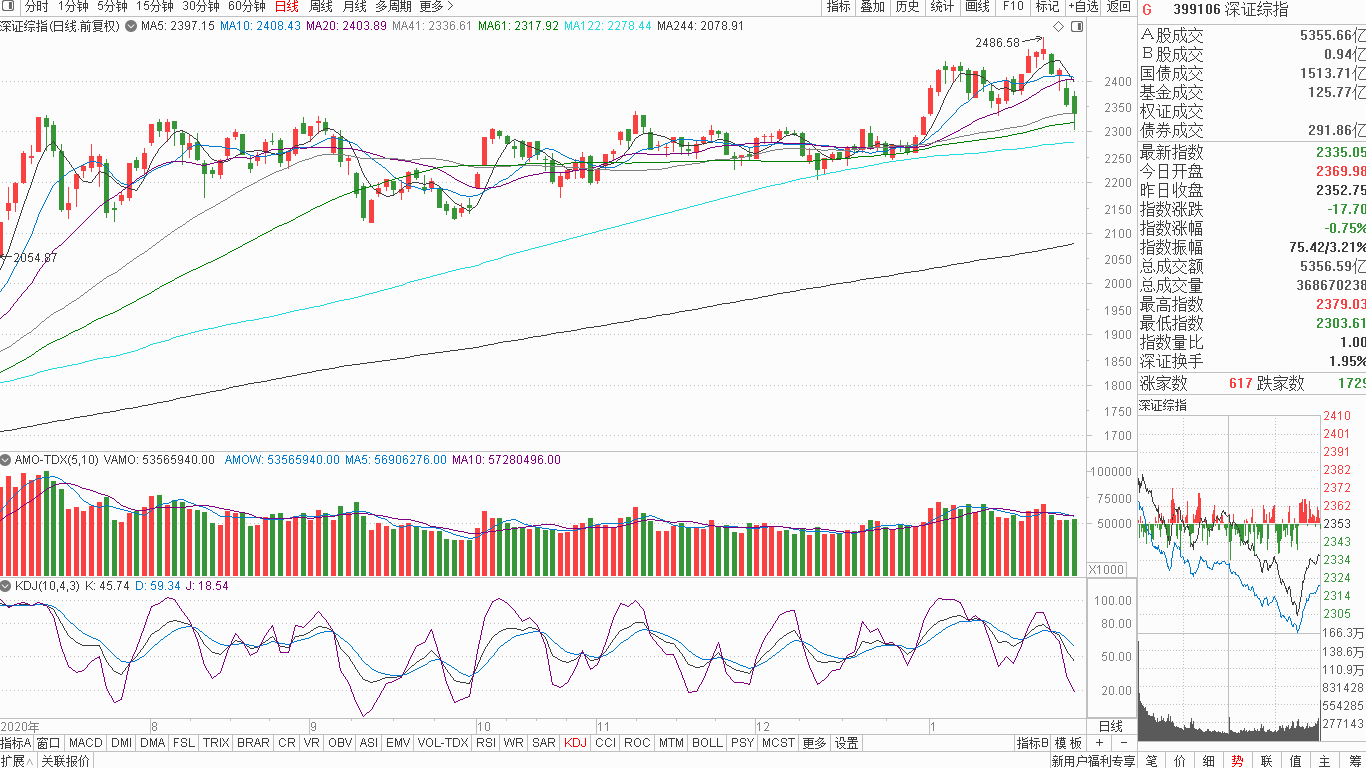Select the 60分钟 period
This screenshot has height=768, width=1366.
click(247, 7)
